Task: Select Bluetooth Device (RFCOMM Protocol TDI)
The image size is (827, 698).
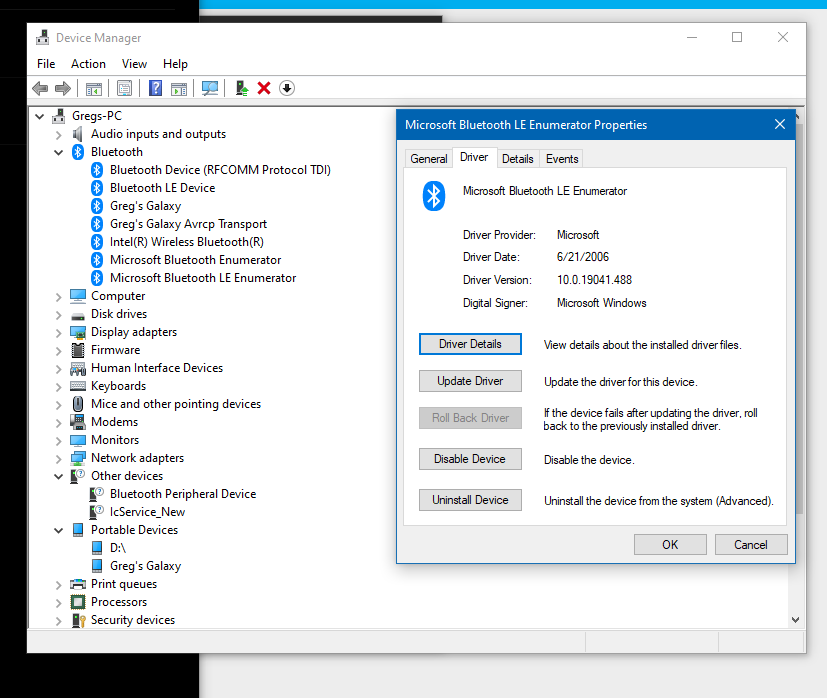Action: coord(220,170)
